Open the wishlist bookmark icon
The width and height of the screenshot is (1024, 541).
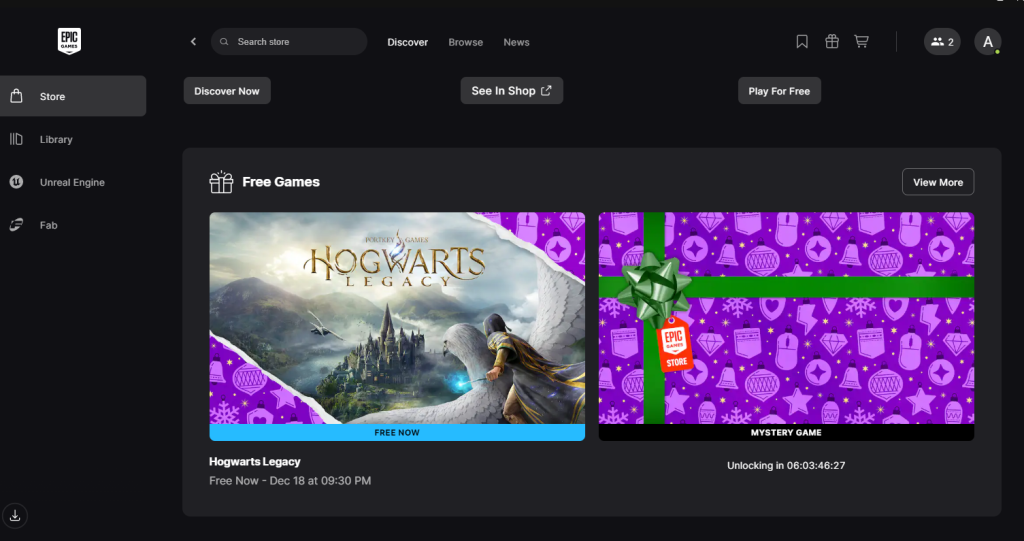click(802, 42)
